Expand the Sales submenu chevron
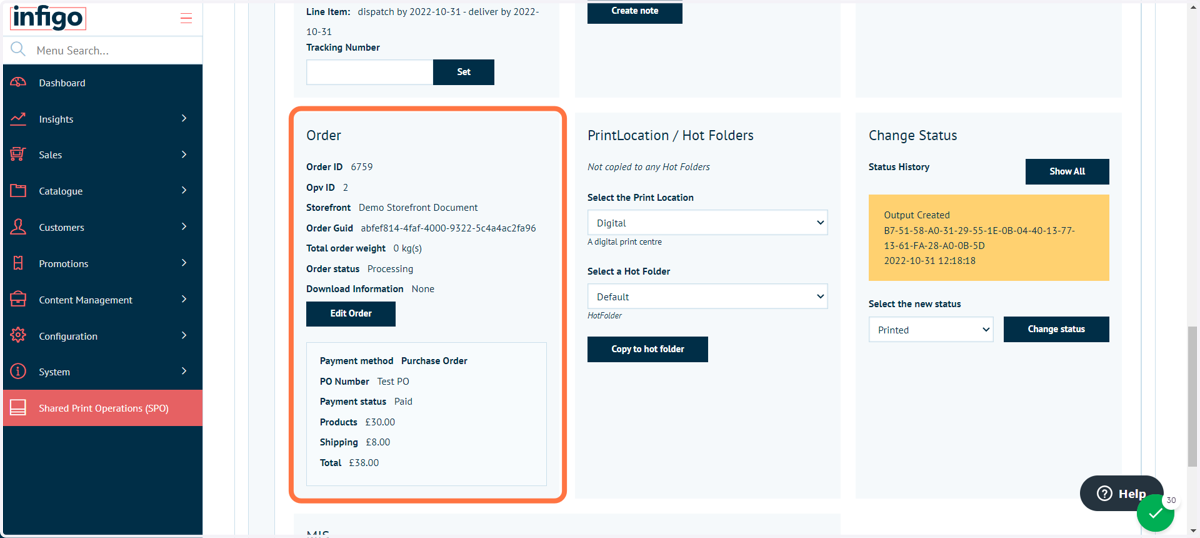 pyautogui.click(x=184, y=154)
